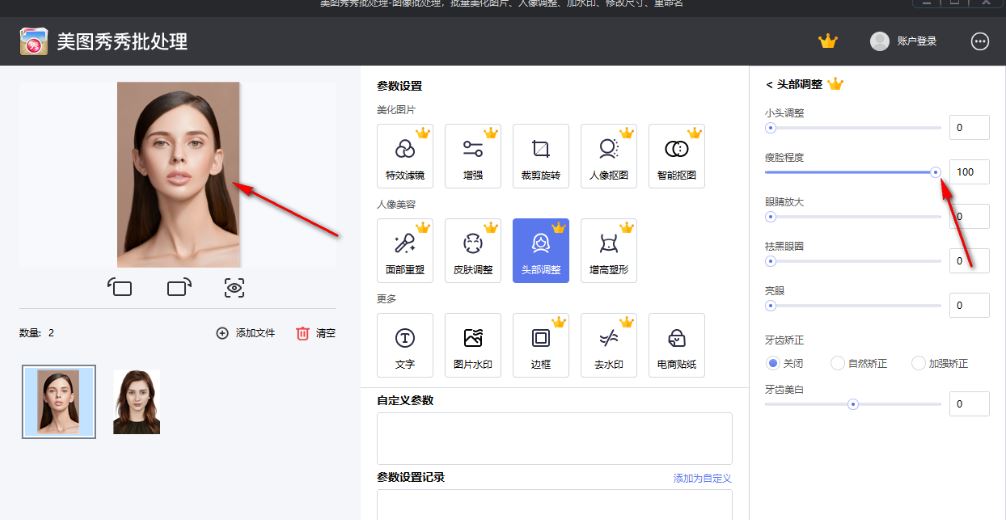Select the 边框 border tool

click(x=541, y=345)
